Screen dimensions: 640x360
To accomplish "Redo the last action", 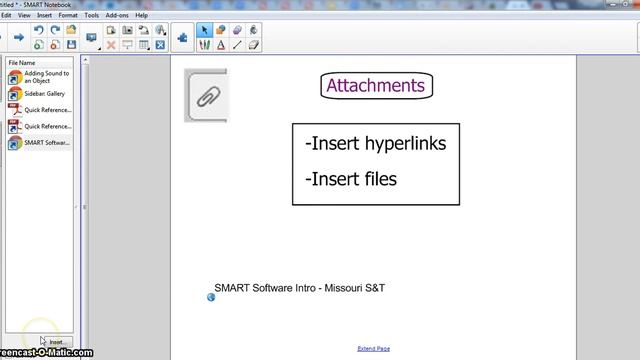I will click(x=55, y=30).
